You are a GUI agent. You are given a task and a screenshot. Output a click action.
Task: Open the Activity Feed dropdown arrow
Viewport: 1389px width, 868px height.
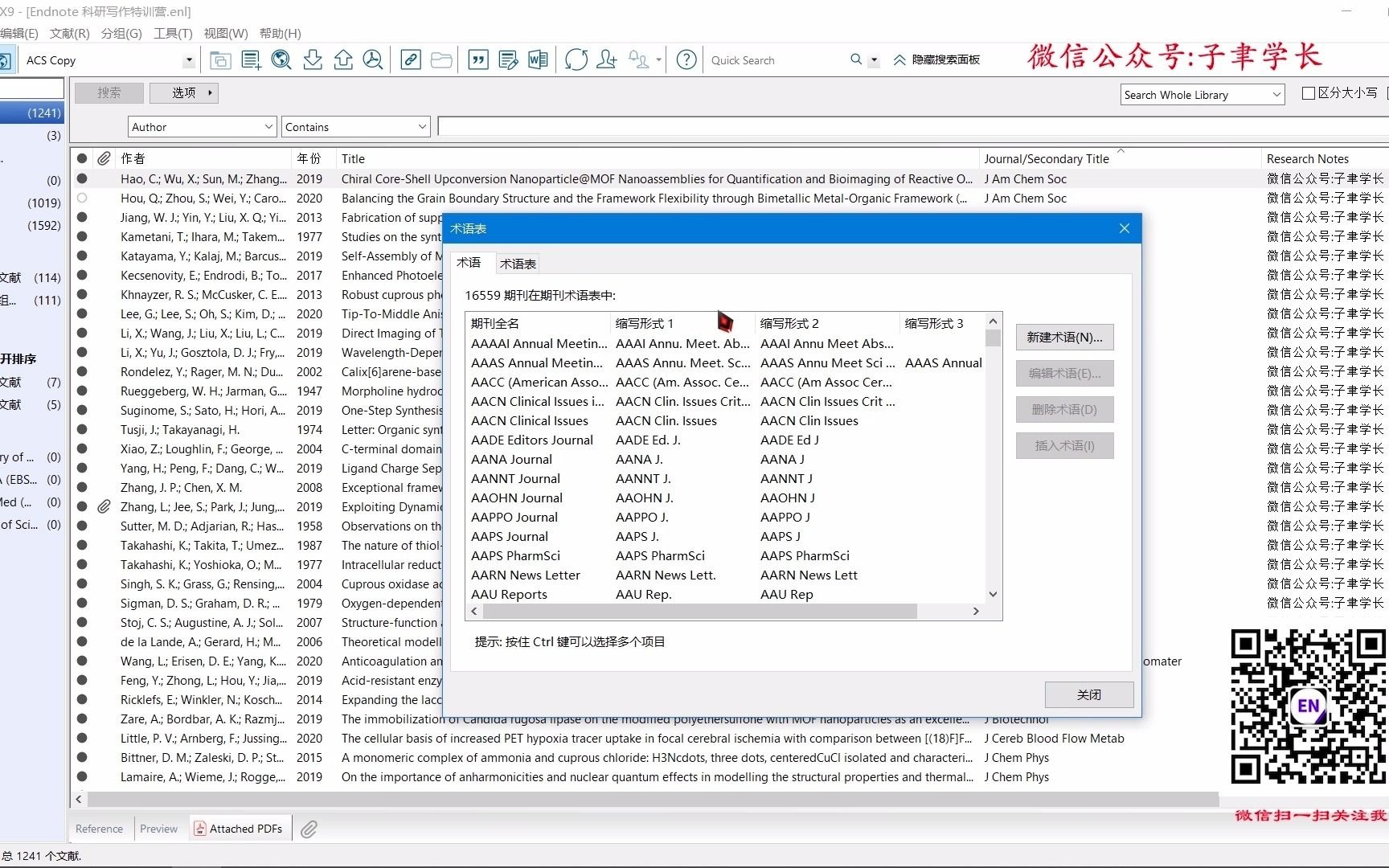(x=658, y=60)
